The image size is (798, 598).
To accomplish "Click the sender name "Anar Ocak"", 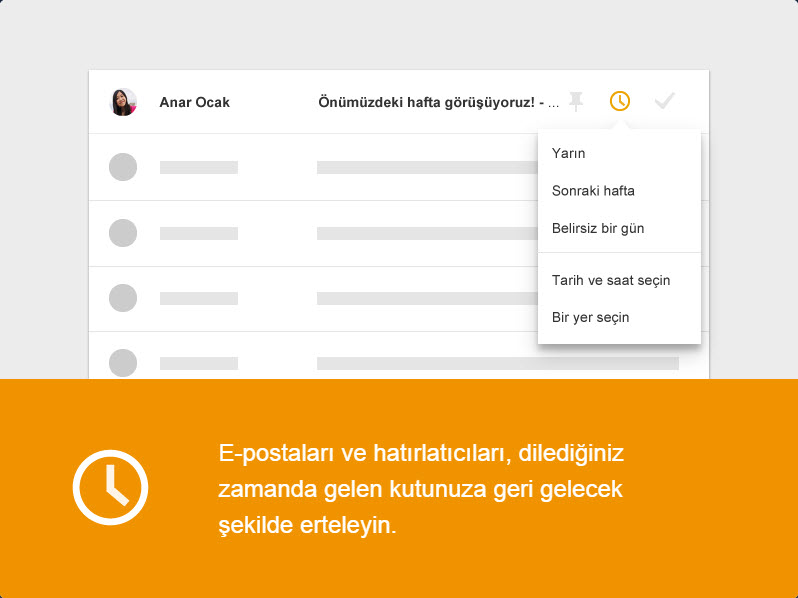I will click(x=195, y=102).
